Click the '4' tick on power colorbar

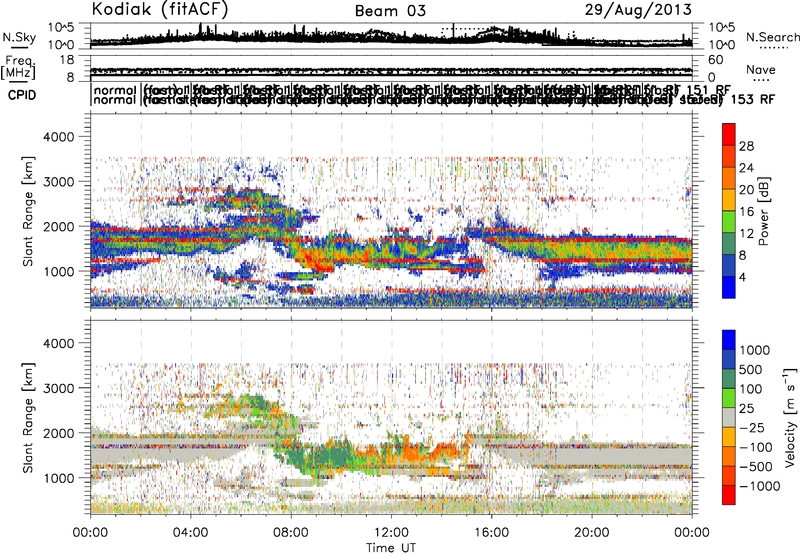(743, 277)
